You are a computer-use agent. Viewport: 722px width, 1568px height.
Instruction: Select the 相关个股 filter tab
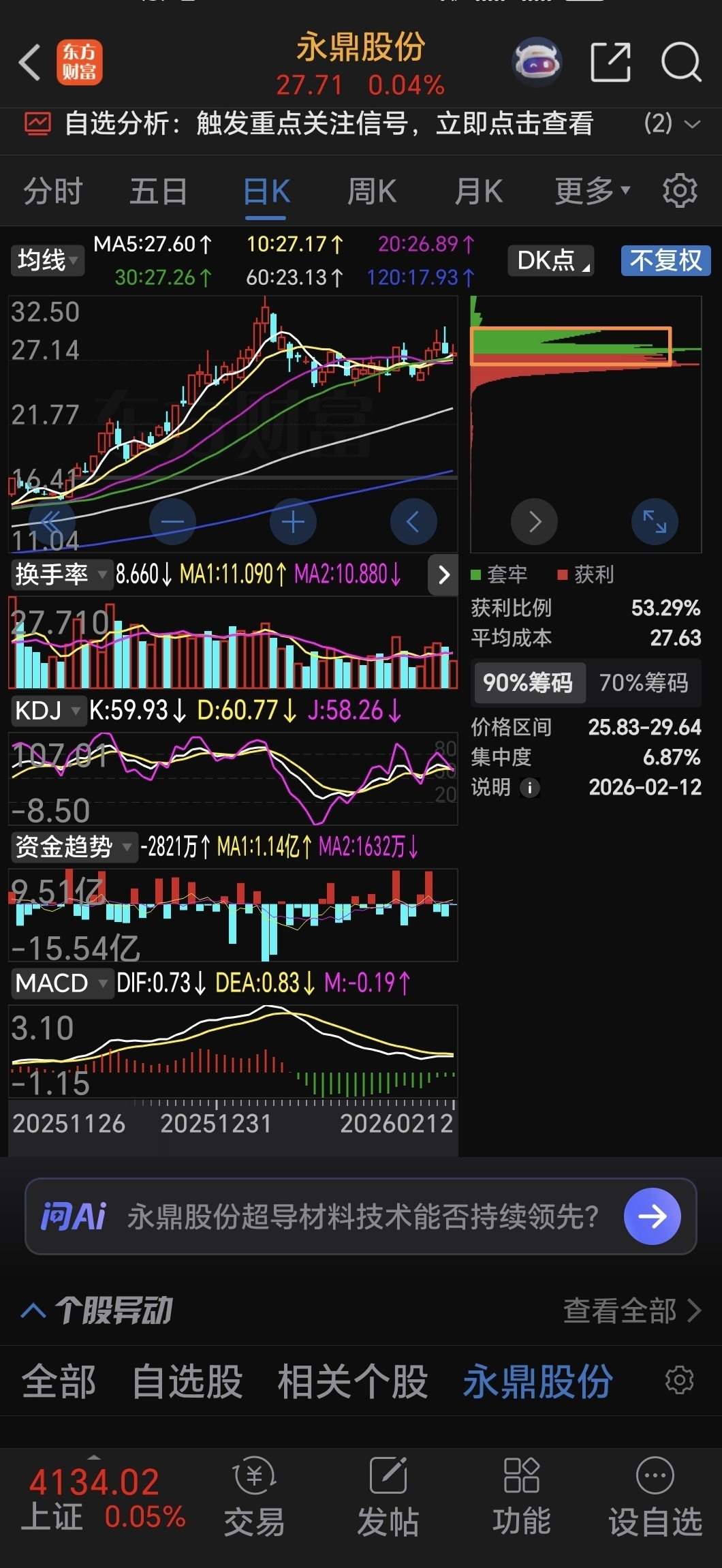pyautogui.click(x=353, y=1382)
